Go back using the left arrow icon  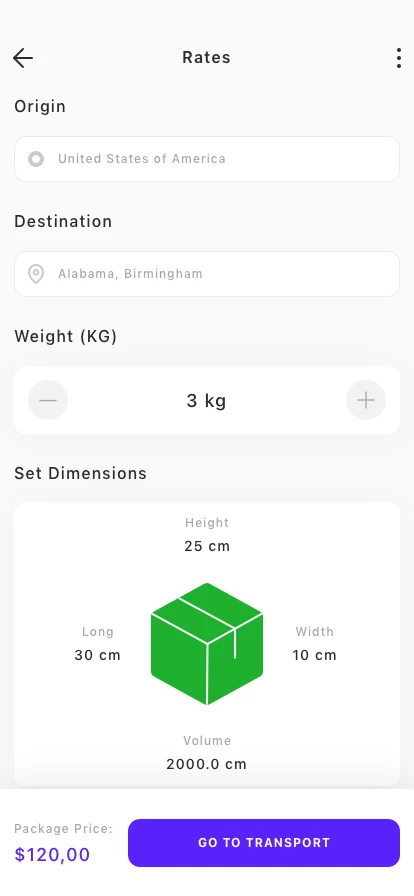coord(23,58)
